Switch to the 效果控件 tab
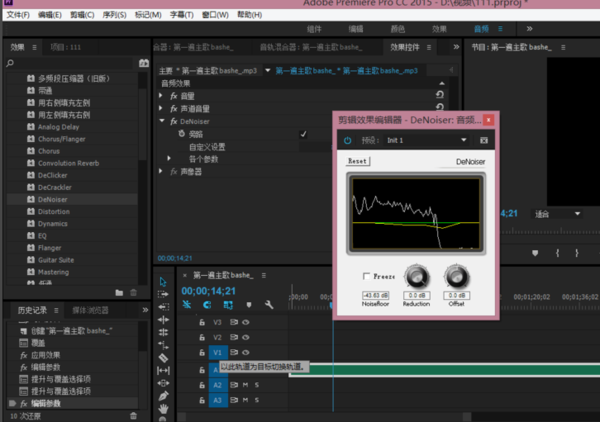Image resolution: width=600 pixels, height=422 pixels. point(405,47)
